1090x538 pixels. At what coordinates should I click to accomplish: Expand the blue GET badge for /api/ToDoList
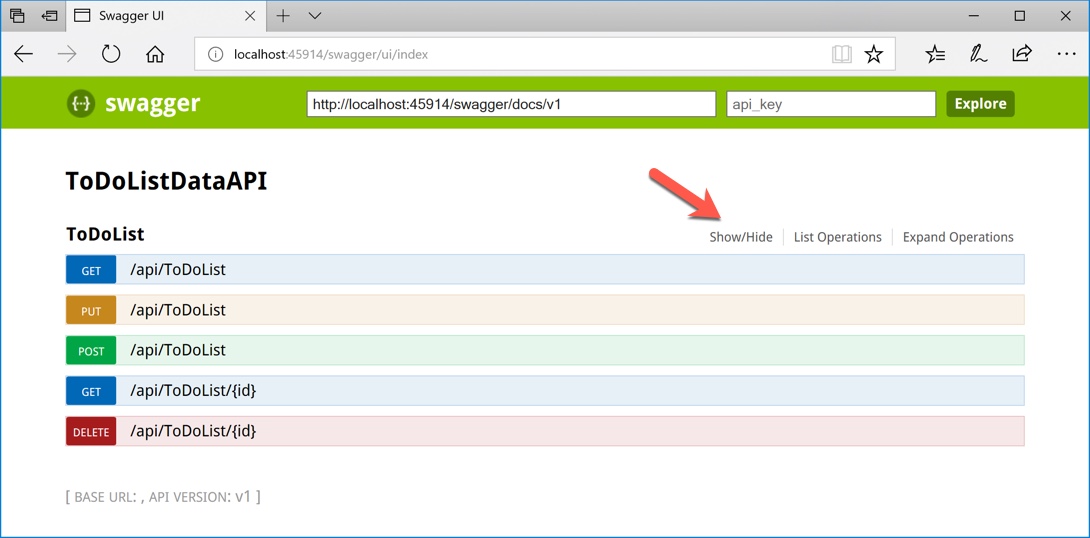click(x=91, y=270)
